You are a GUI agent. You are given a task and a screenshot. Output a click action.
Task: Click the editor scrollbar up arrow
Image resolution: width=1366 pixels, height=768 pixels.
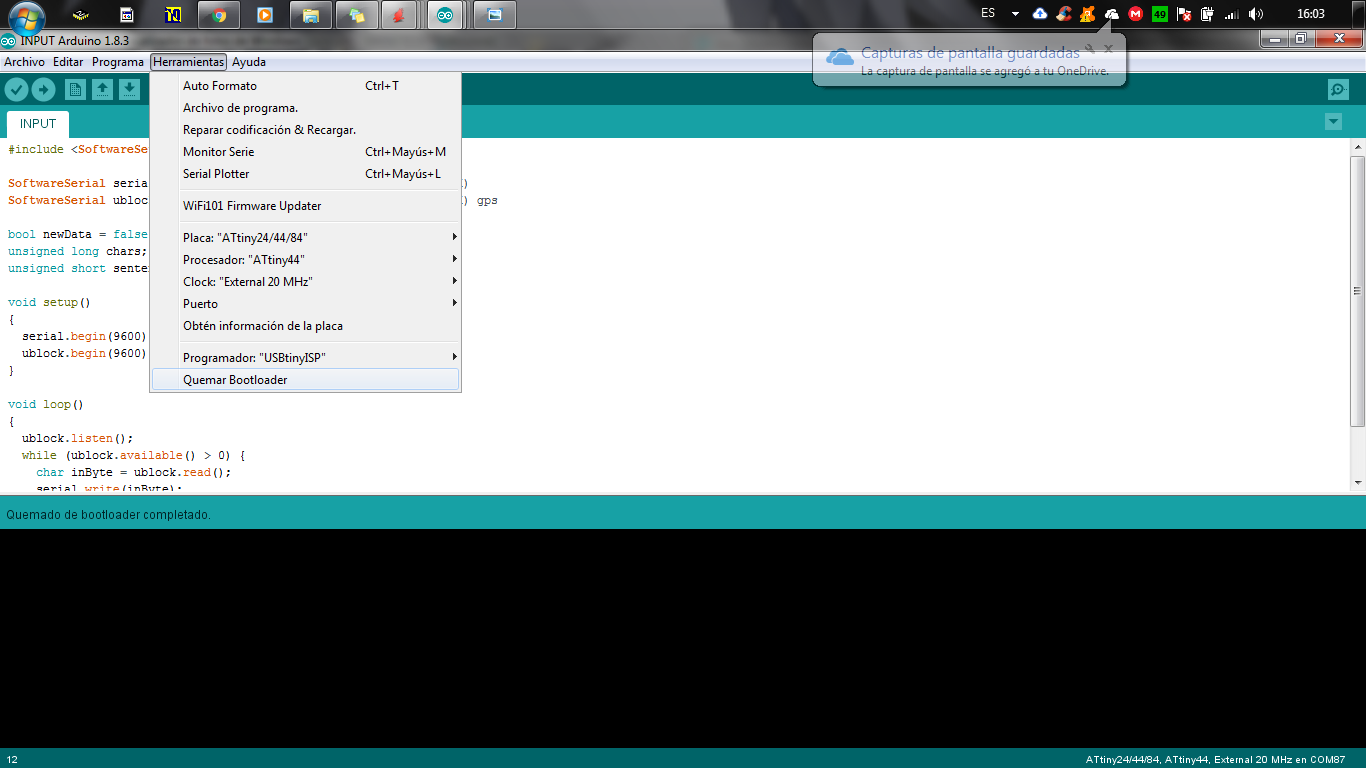[1357, 147]
